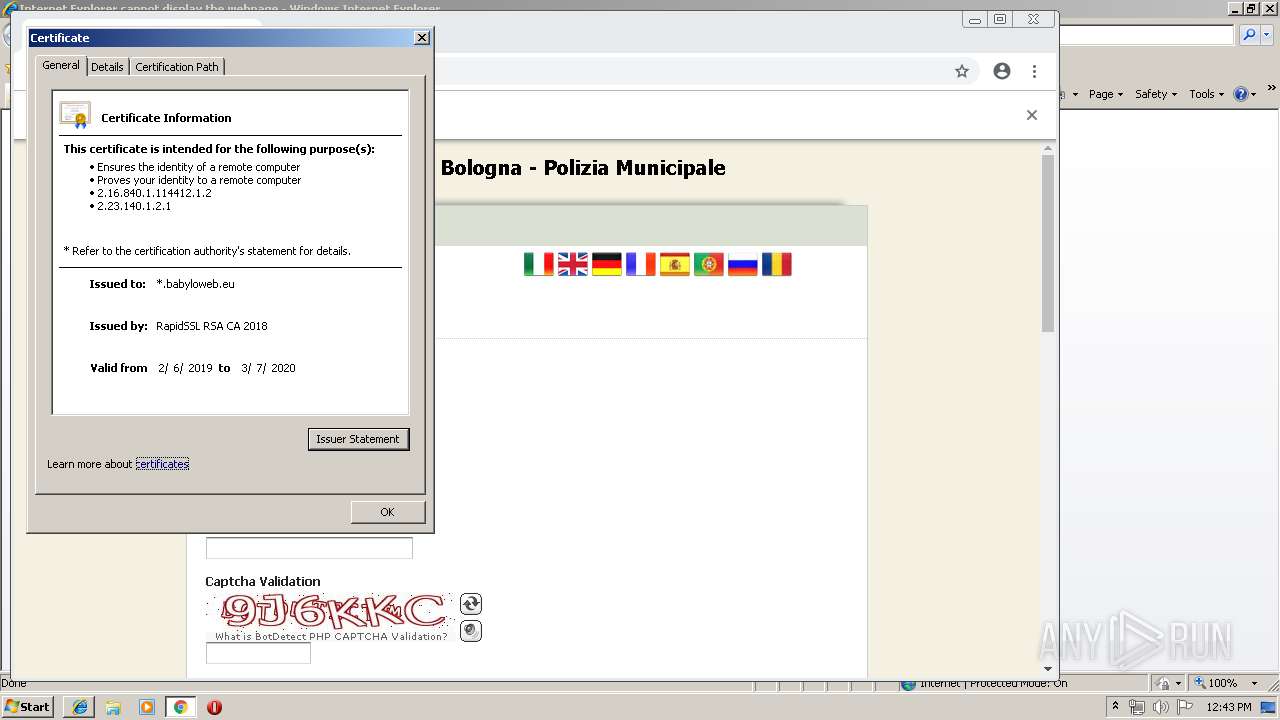The width and height of the screenshot is (1280, 720).
Task: Choose the German flag language
Action: coord(606,264)
